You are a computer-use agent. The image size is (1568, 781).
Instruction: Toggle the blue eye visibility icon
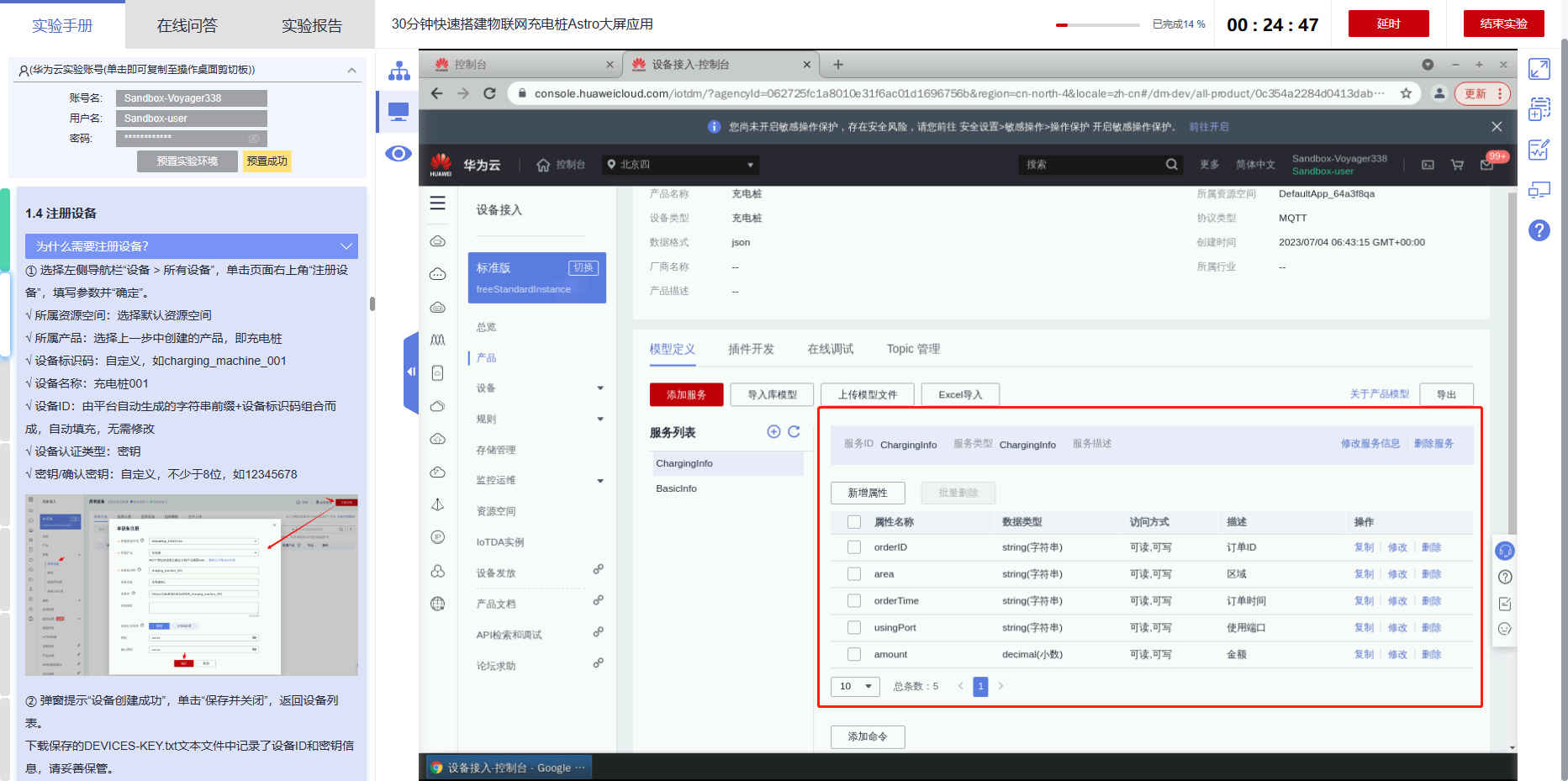tap(399, 153)
